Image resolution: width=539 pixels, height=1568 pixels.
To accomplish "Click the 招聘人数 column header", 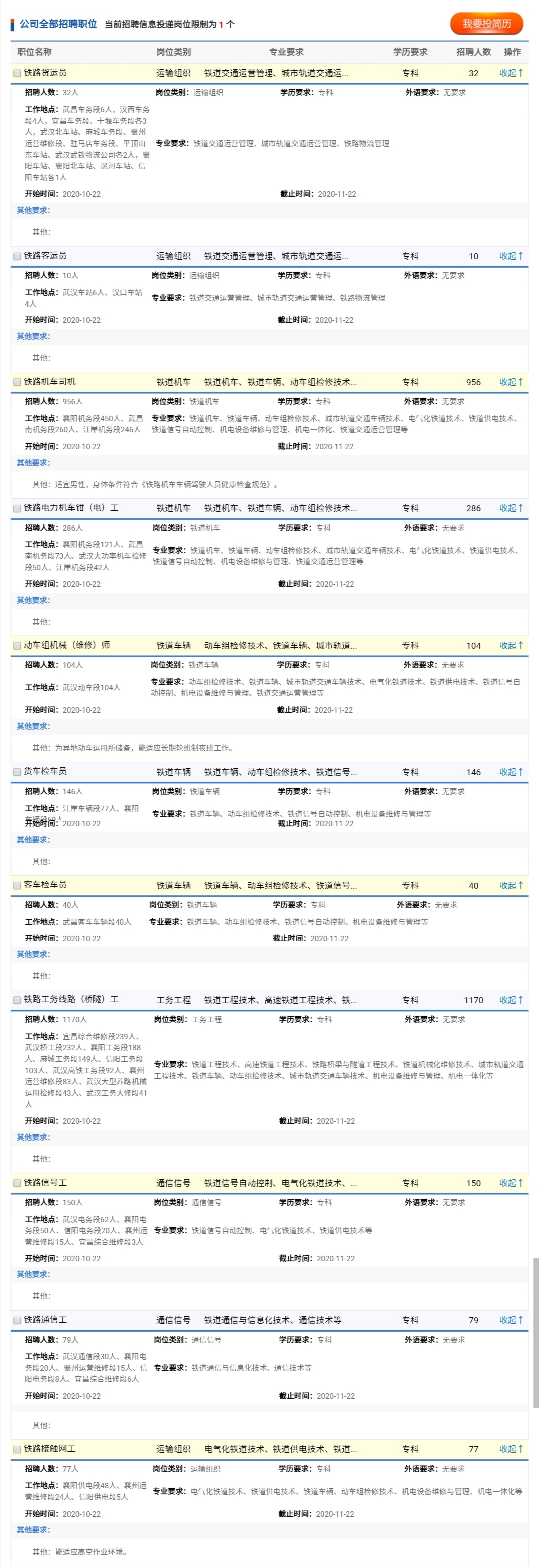I will click(x=473, y=52).
